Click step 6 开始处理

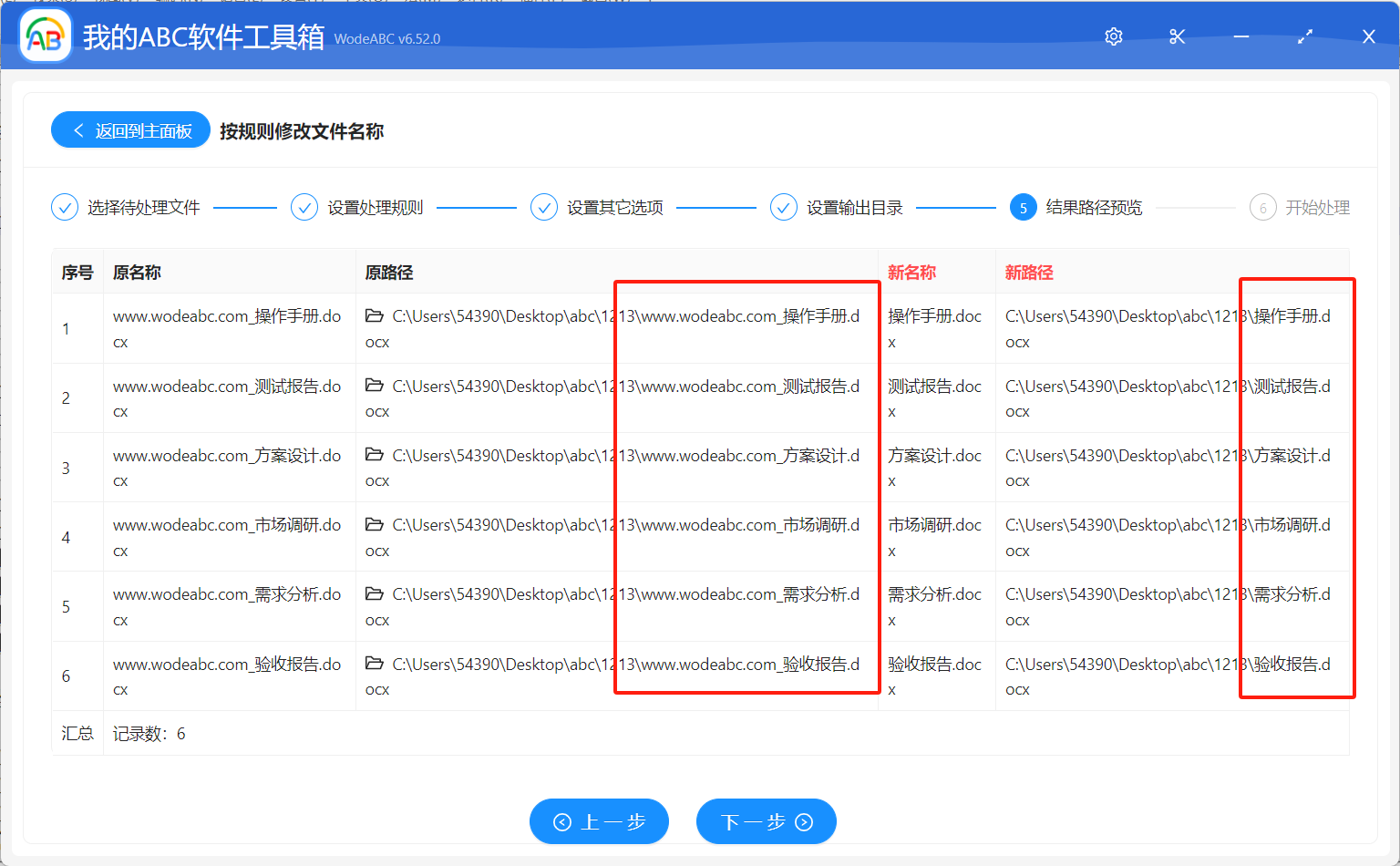pos(1300,208)
